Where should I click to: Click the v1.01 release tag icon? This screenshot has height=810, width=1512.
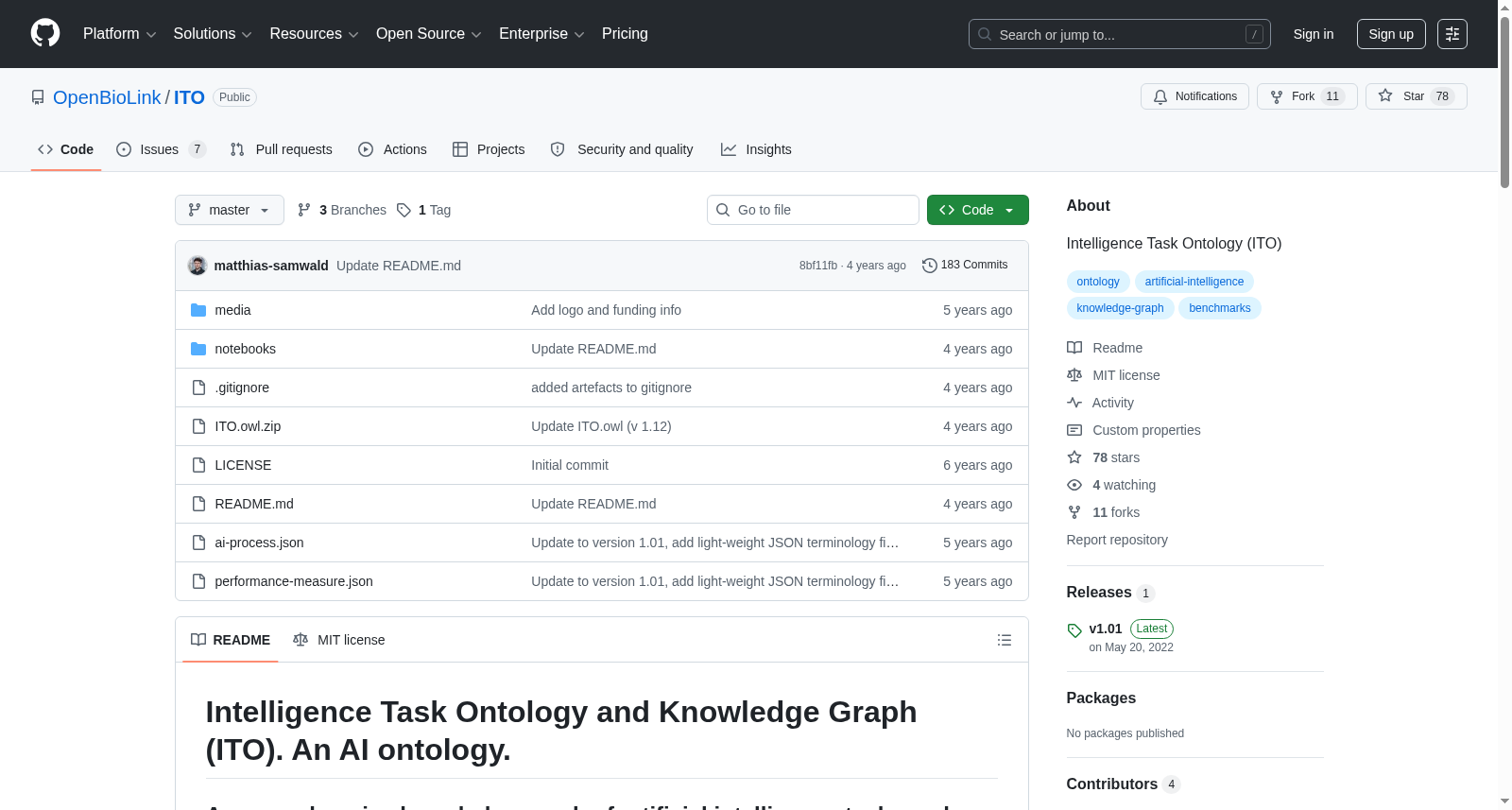(1074, 630)
